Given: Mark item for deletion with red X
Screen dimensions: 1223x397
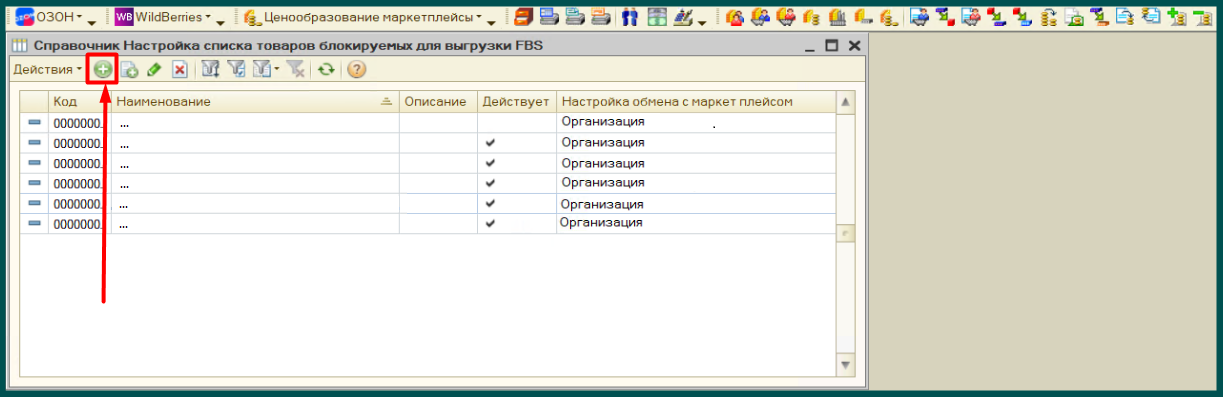Looking at the screenshot, I should 179,69.
